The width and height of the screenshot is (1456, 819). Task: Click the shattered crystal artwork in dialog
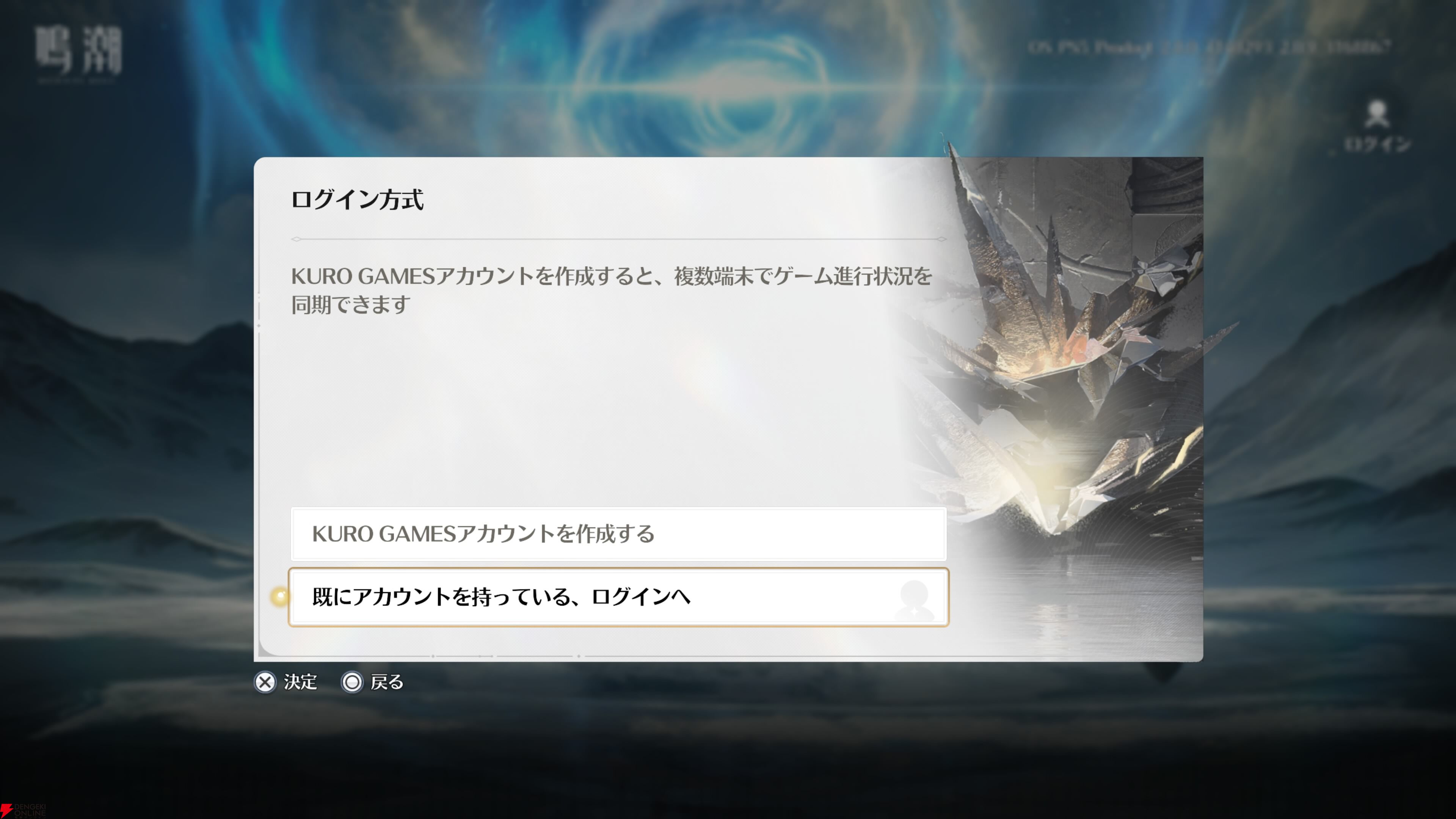pyautogui.click(x=1074, y=362)
